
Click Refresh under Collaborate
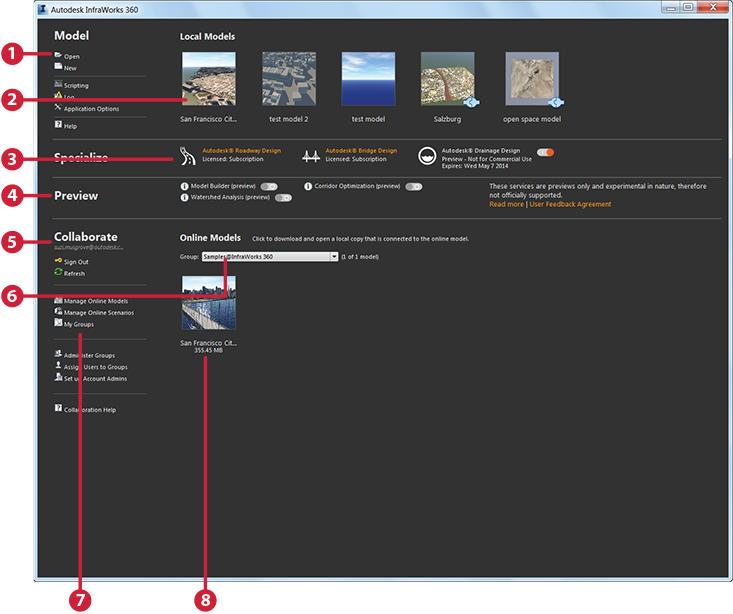click(x=74, y=274)
